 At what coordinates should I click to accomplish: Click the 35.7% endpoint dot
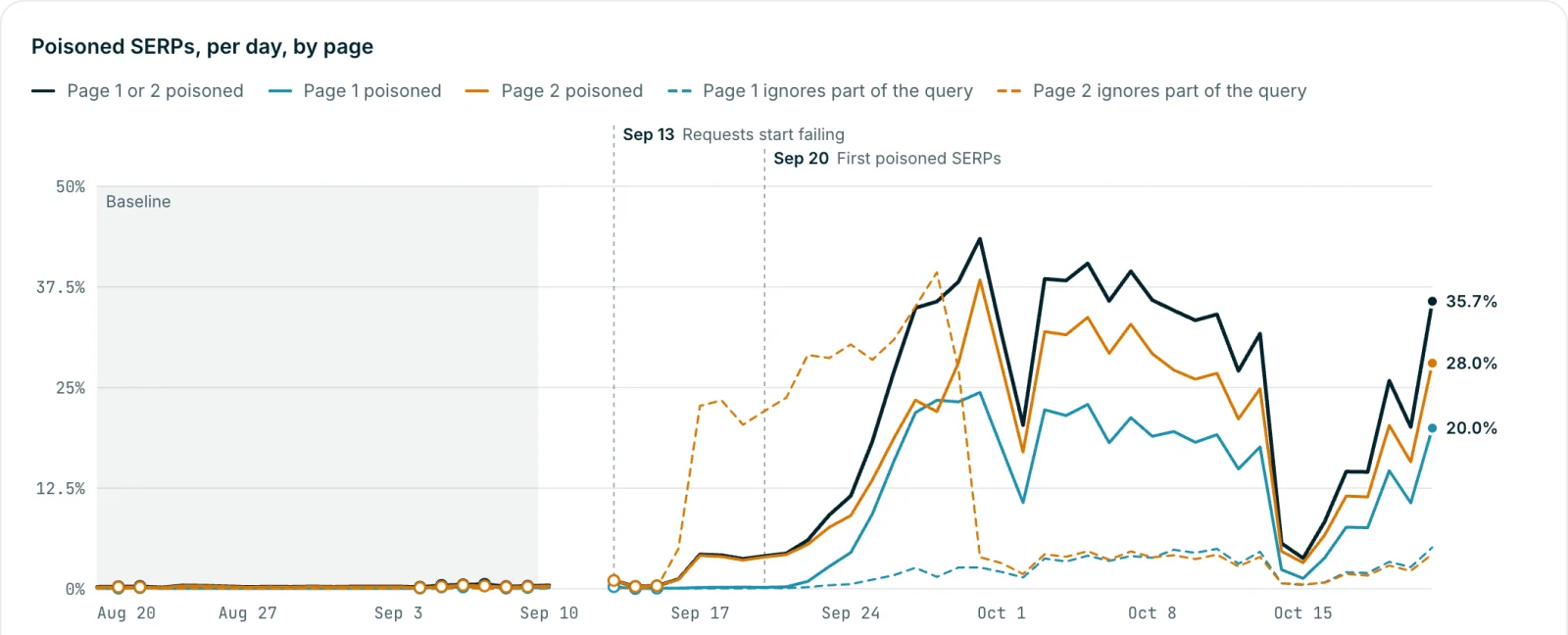tap(1432, 301)
